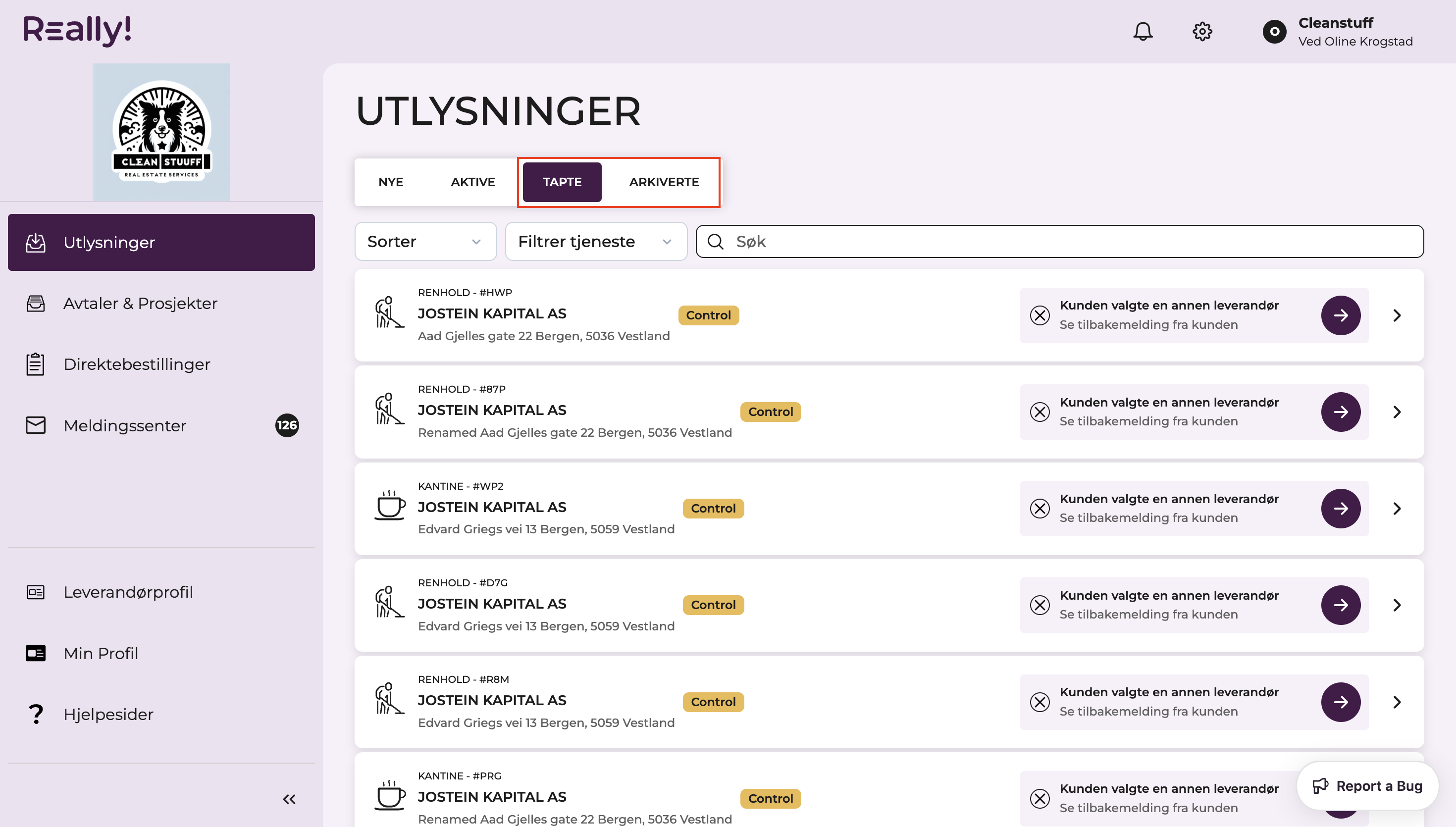The height and width of the screenshot is (827, 1456).
Task: Open settings via the gear icon
Action: [x=1202, y=31]
